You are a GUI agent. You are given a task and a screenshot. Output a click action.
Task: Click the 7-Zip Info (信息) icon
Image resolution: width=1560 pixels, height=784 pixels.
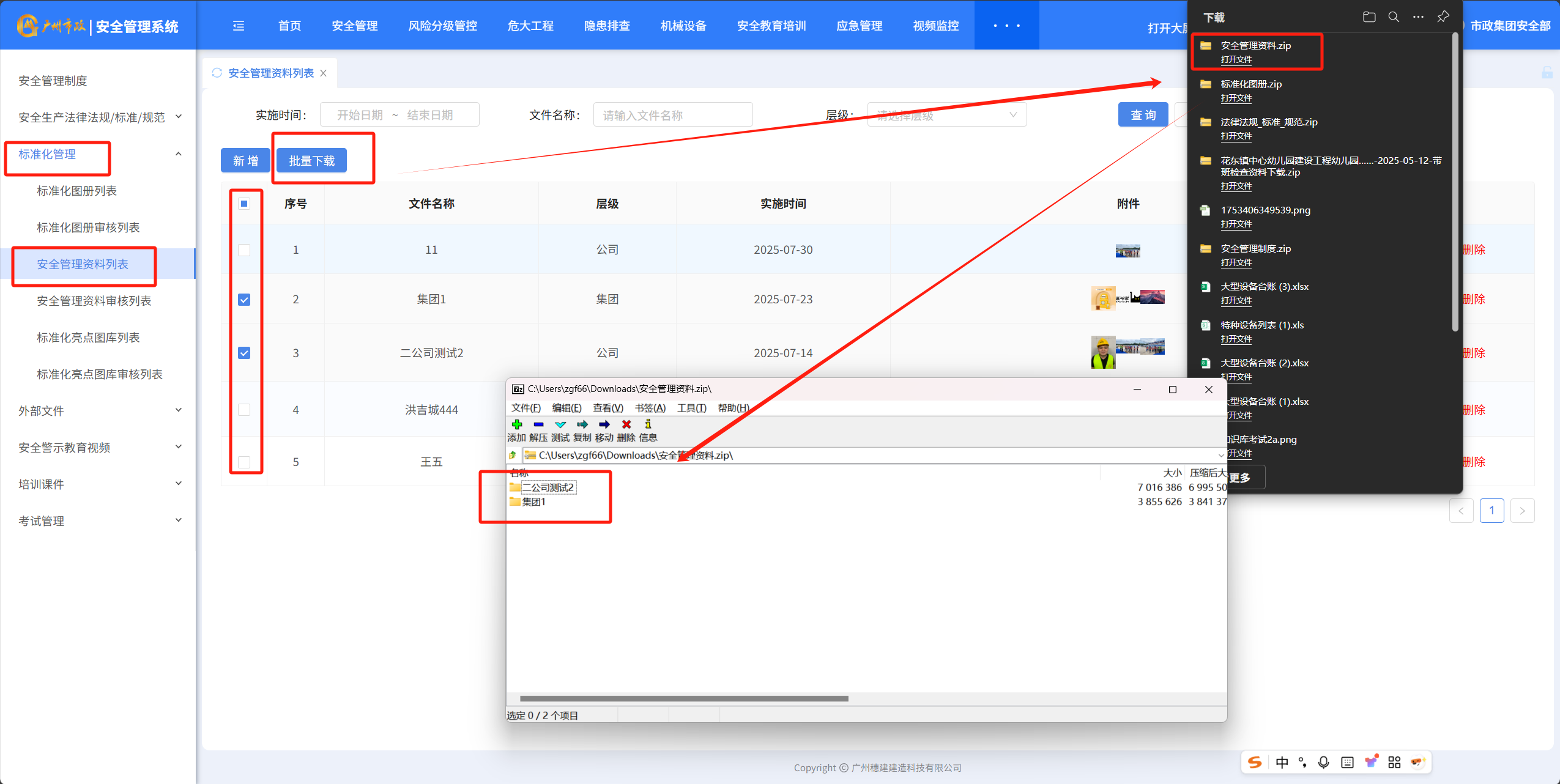pos(648,424)
